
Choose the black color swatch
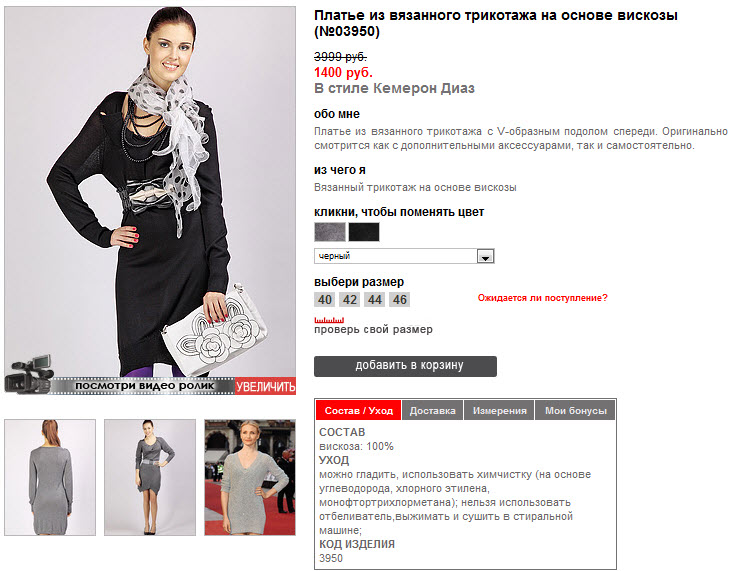coord(364,232)
